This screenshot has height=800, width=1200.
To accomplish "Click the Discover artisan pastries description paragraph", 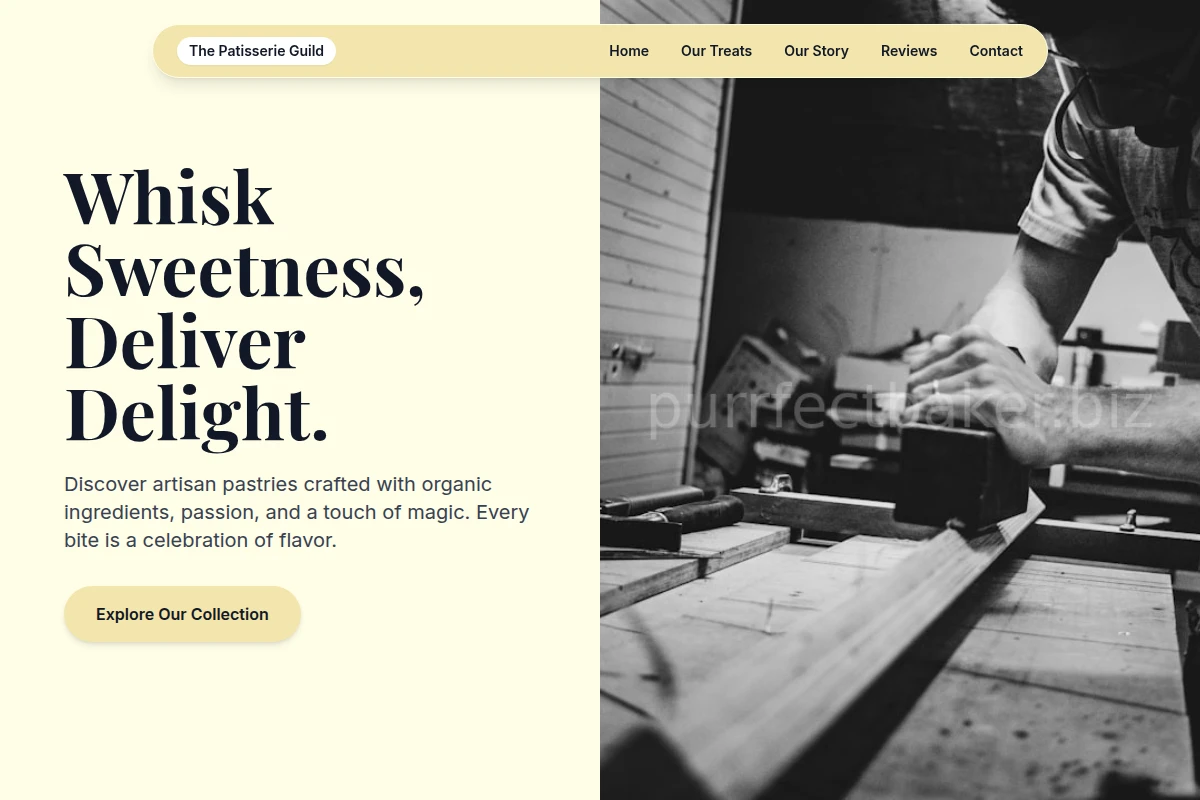I will click(297, 512).
